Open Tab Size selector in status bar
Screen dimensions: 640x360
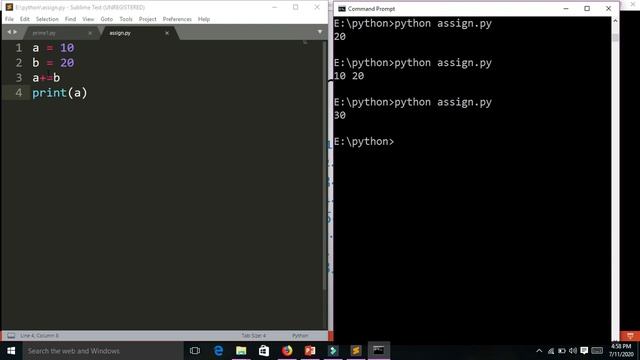(253, 336)
